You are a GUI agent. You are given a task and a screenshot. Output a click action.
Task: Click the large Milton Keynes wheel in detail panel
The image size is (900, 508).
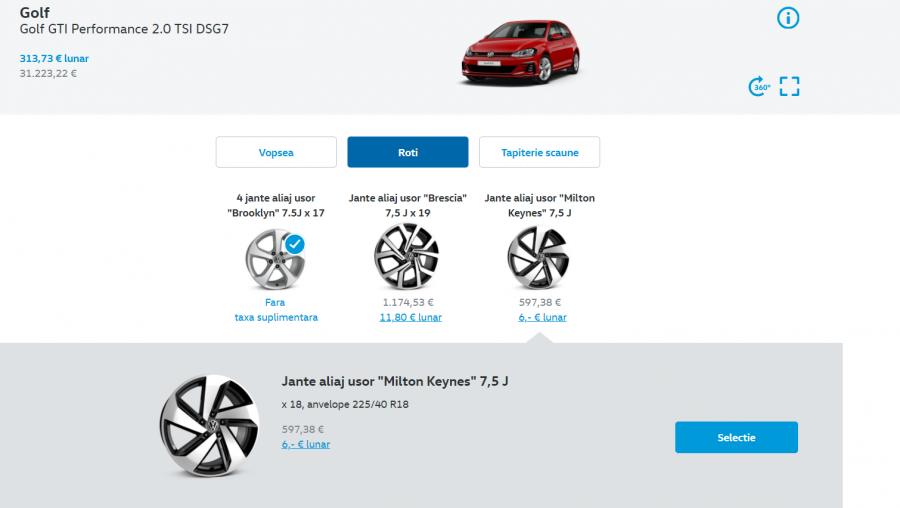(208, 426)
